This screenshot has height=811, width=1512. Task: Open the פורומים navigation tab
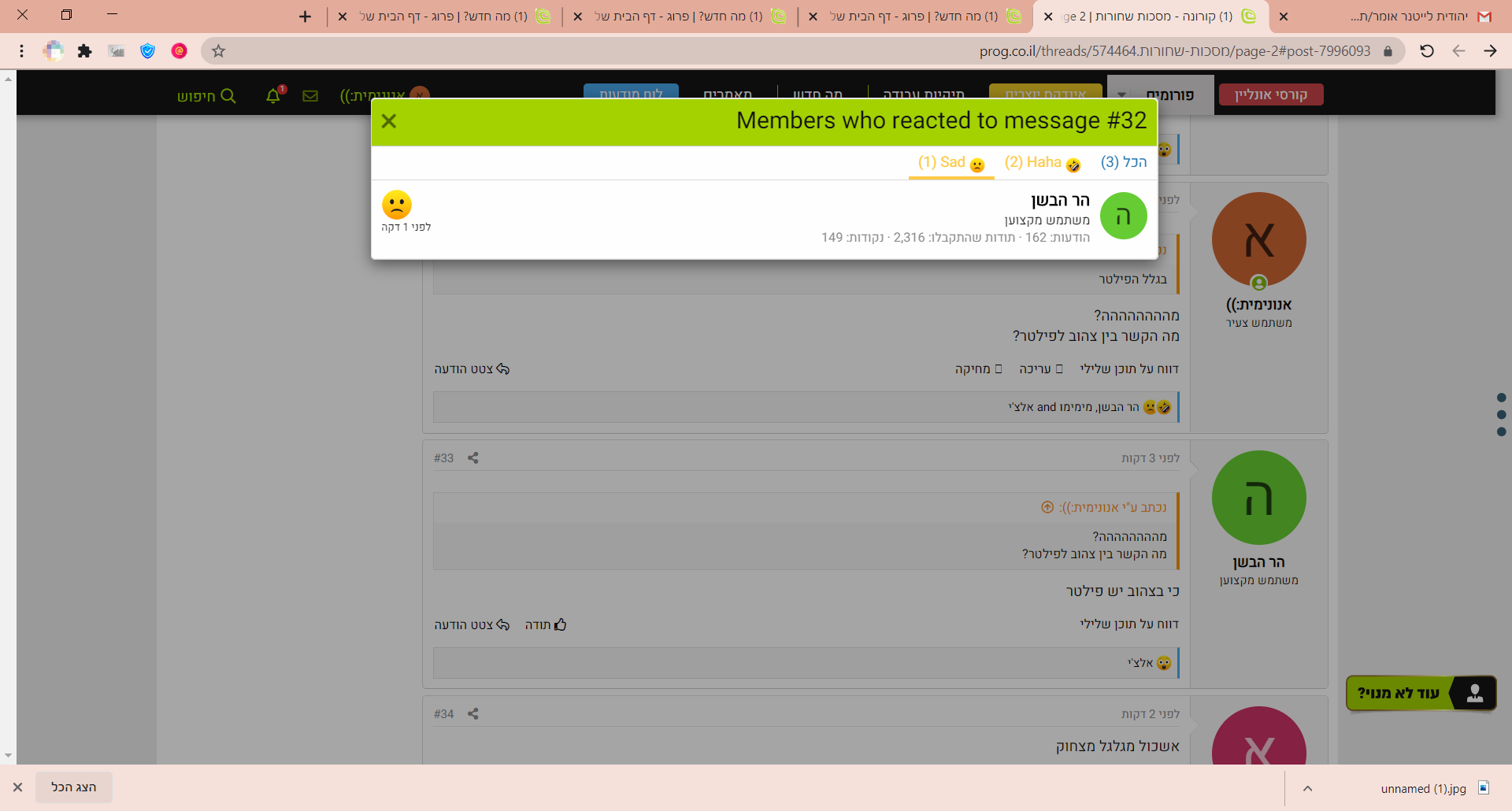[1170, 95]
